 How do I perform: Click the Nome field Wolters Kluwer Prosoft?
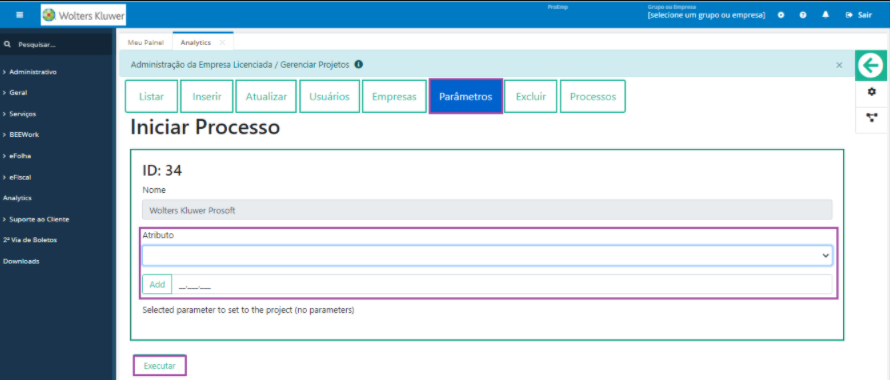pos(487,210)
